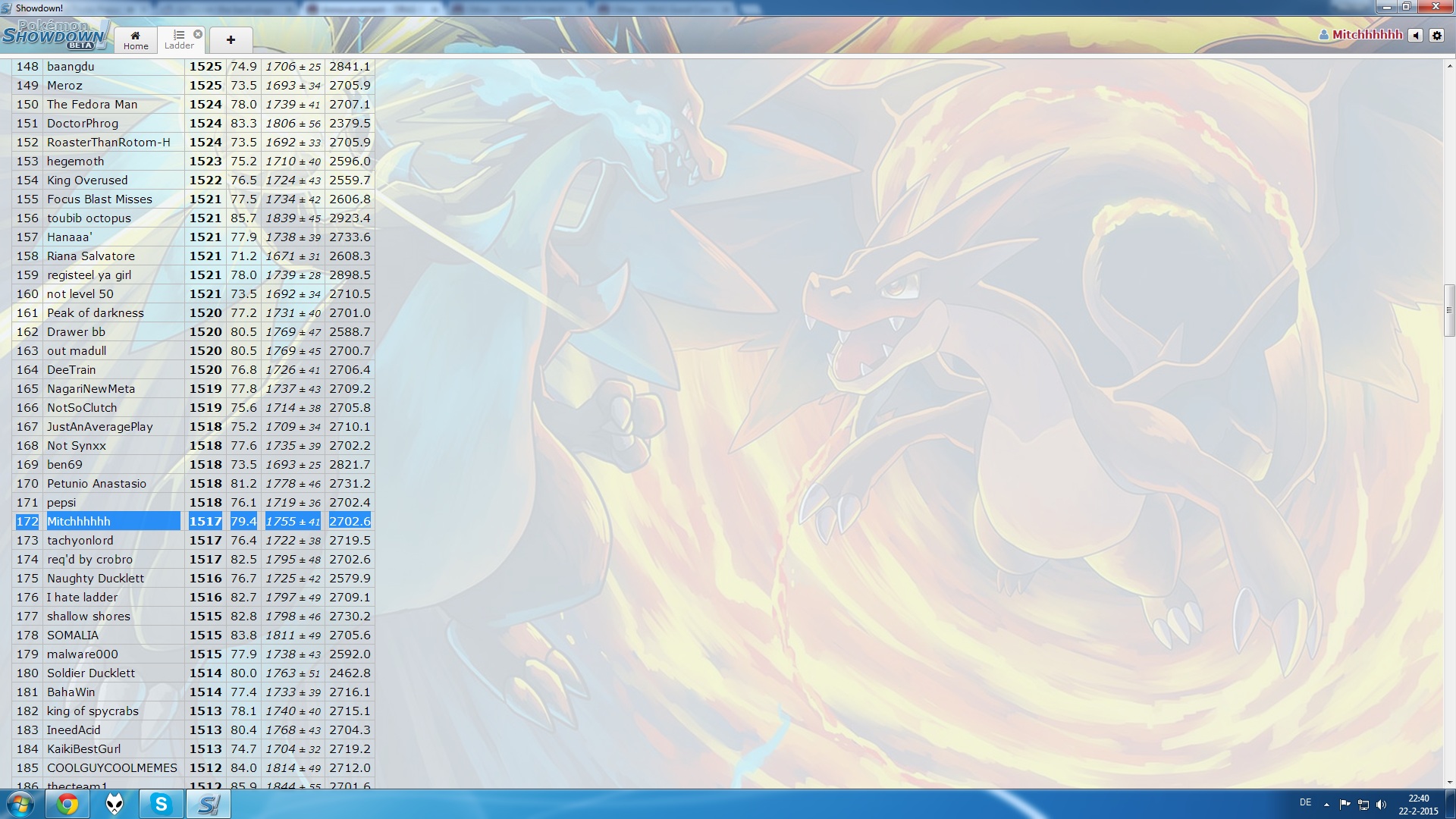
Task: Select the toubib octopus ladder entry
Action: pyautogui.click(x=89, y=218)
